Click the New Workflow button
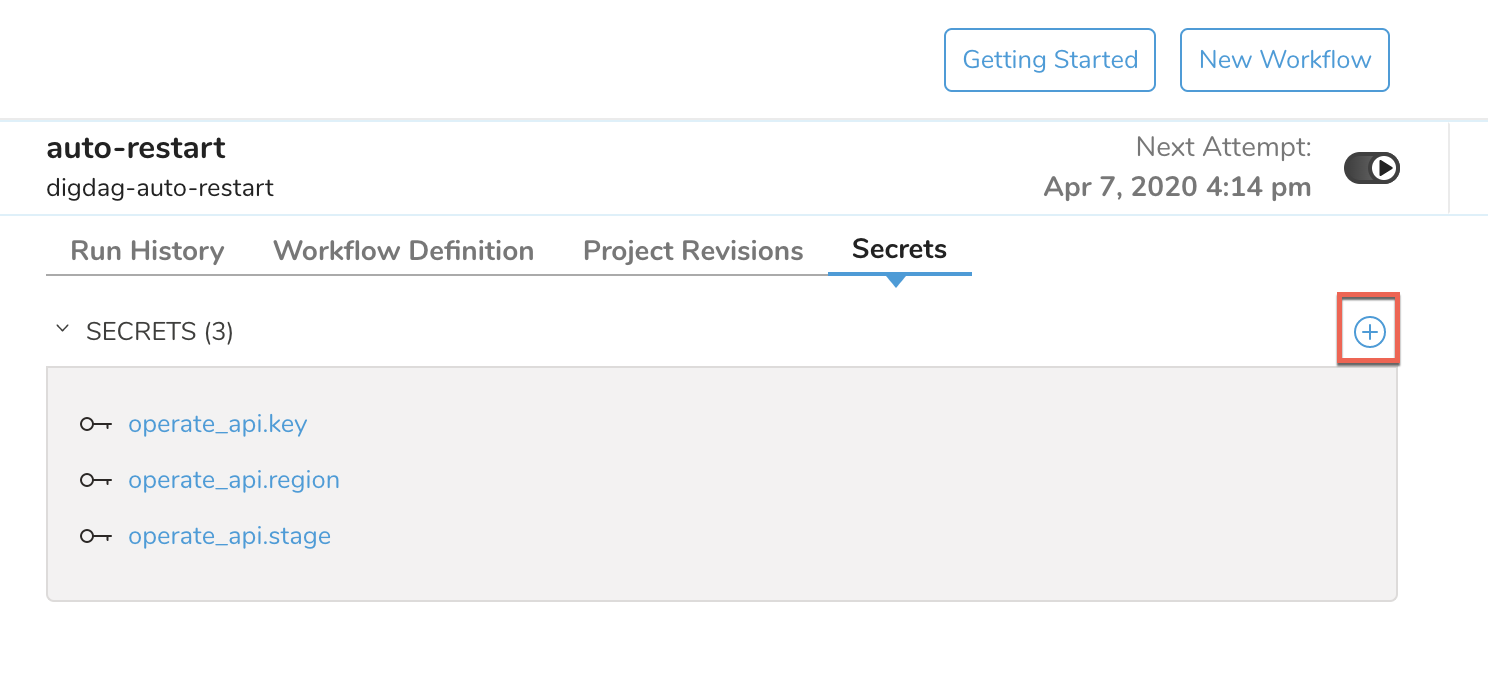 [1285, 60]
